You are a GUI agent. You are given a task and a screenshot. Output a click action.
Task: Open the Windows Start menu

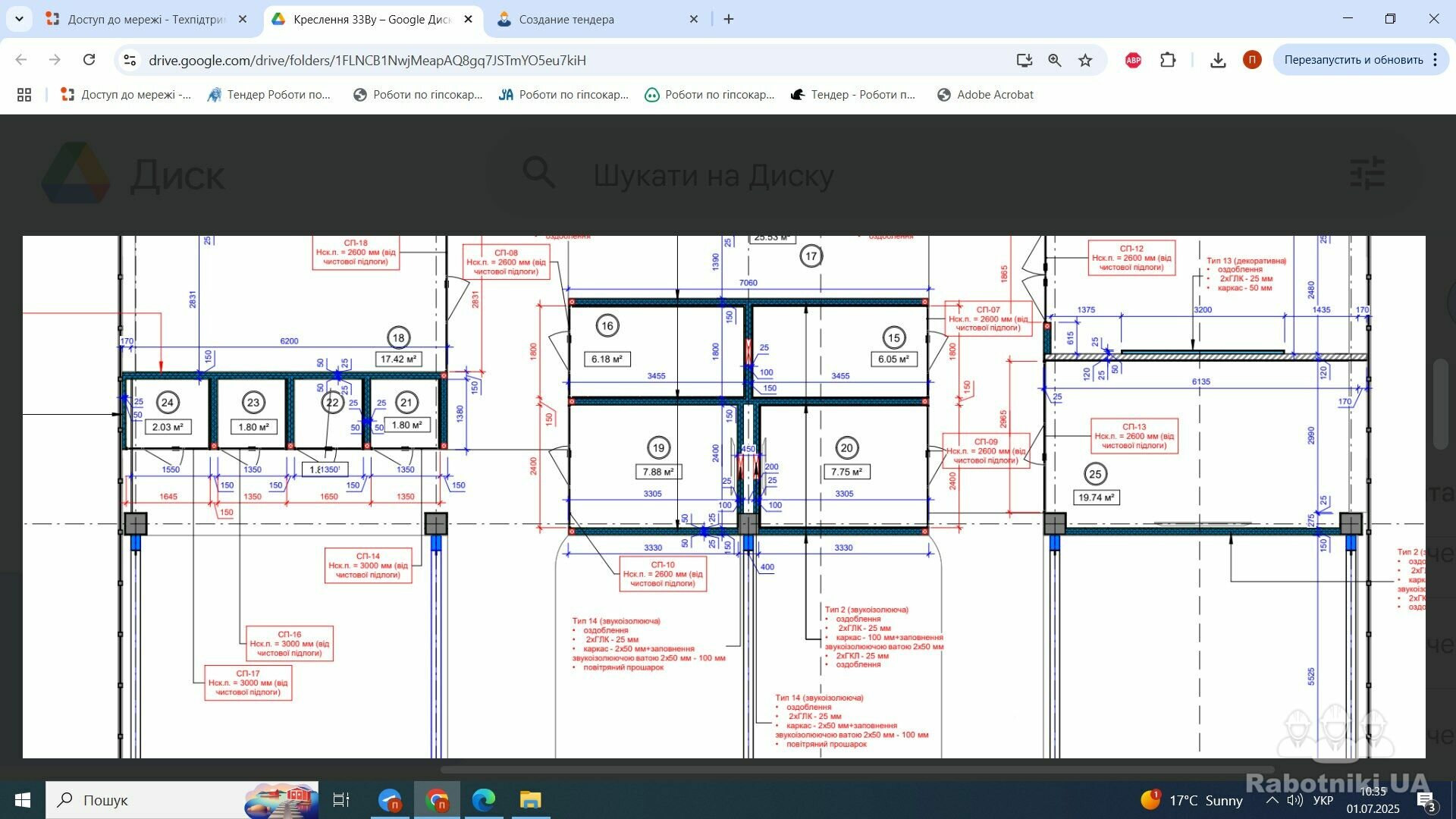[x=22, y=800]
